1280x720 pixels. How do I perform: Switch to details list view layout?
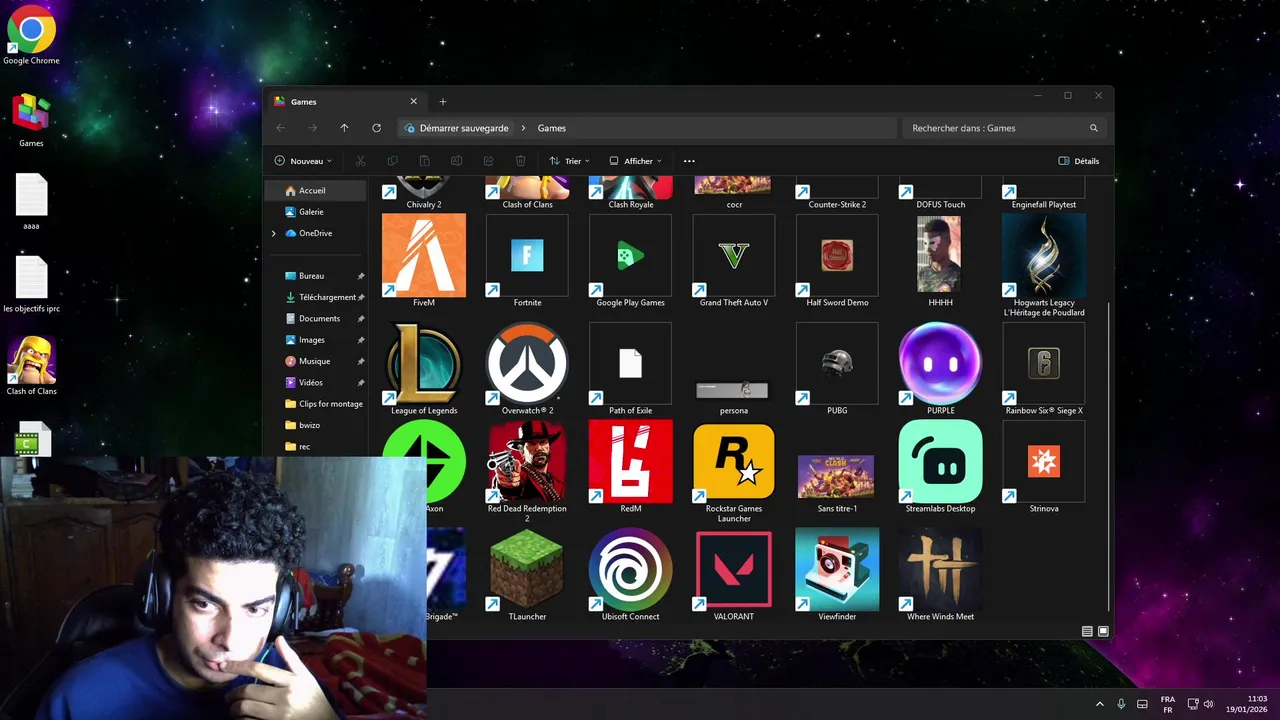pyautogui.click(x=1087, y=631)
